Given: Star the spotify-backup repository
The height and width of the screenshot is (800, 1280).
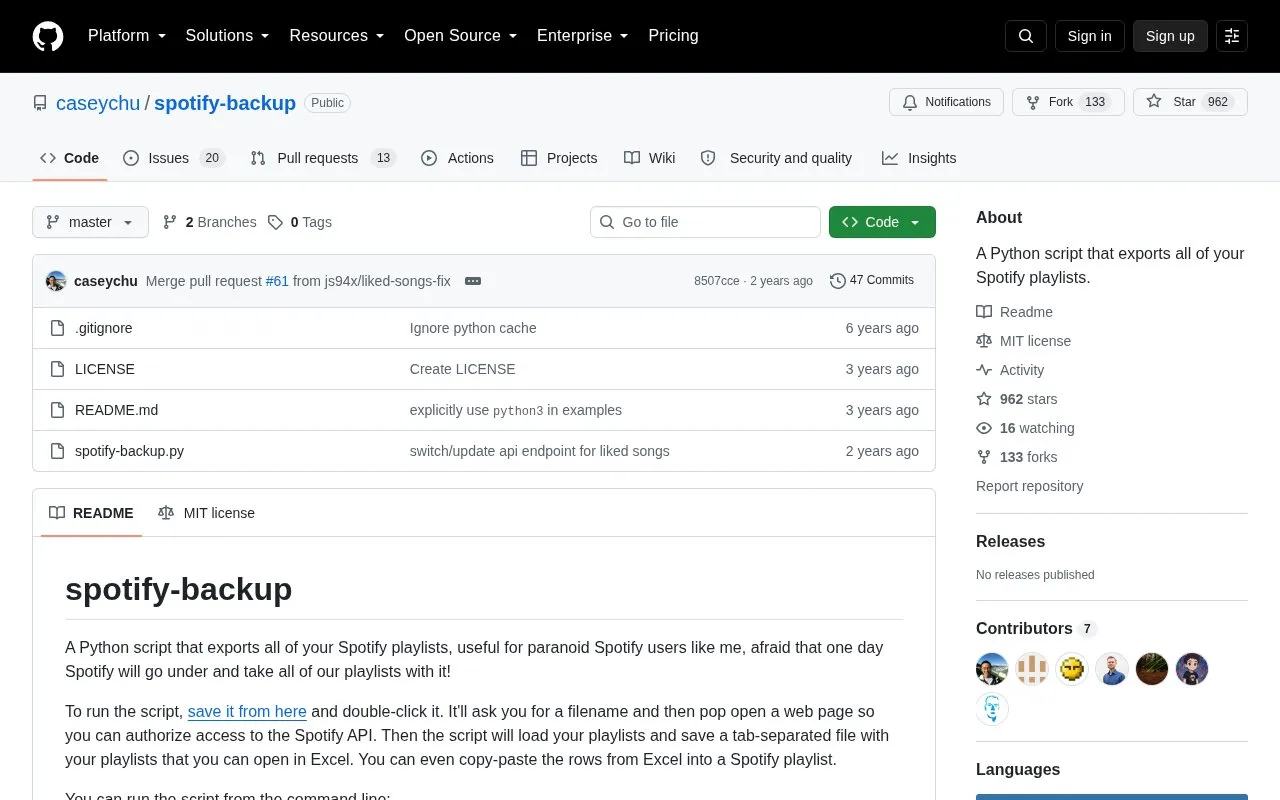Looking at the screenshot, I should (x=1190, y=102).
